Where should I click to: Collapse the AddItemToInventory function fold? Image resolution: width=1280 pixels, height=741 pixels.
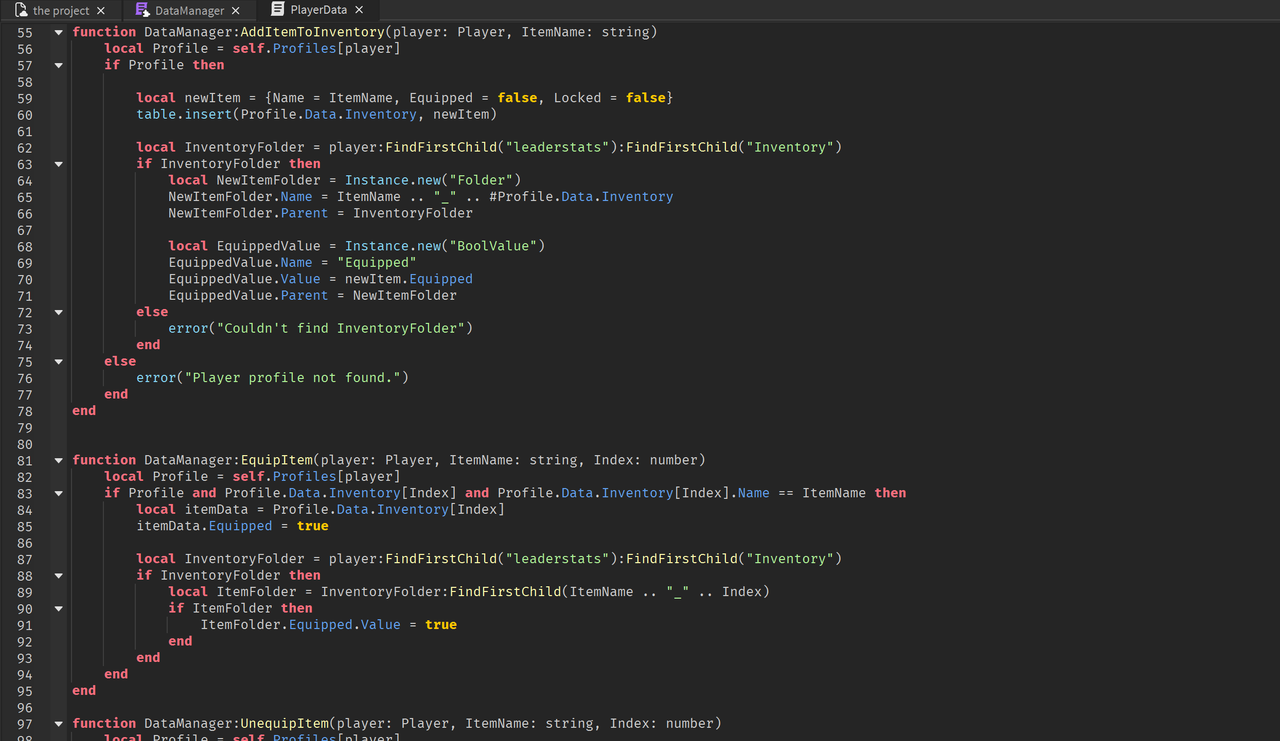pos(57,32)
